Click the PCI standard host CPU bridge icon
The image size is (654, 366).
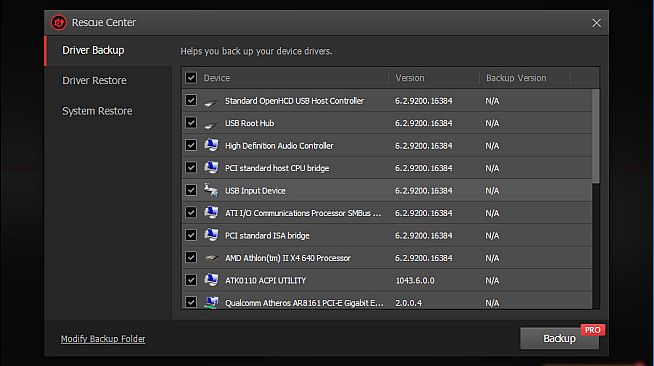[211, 168]
